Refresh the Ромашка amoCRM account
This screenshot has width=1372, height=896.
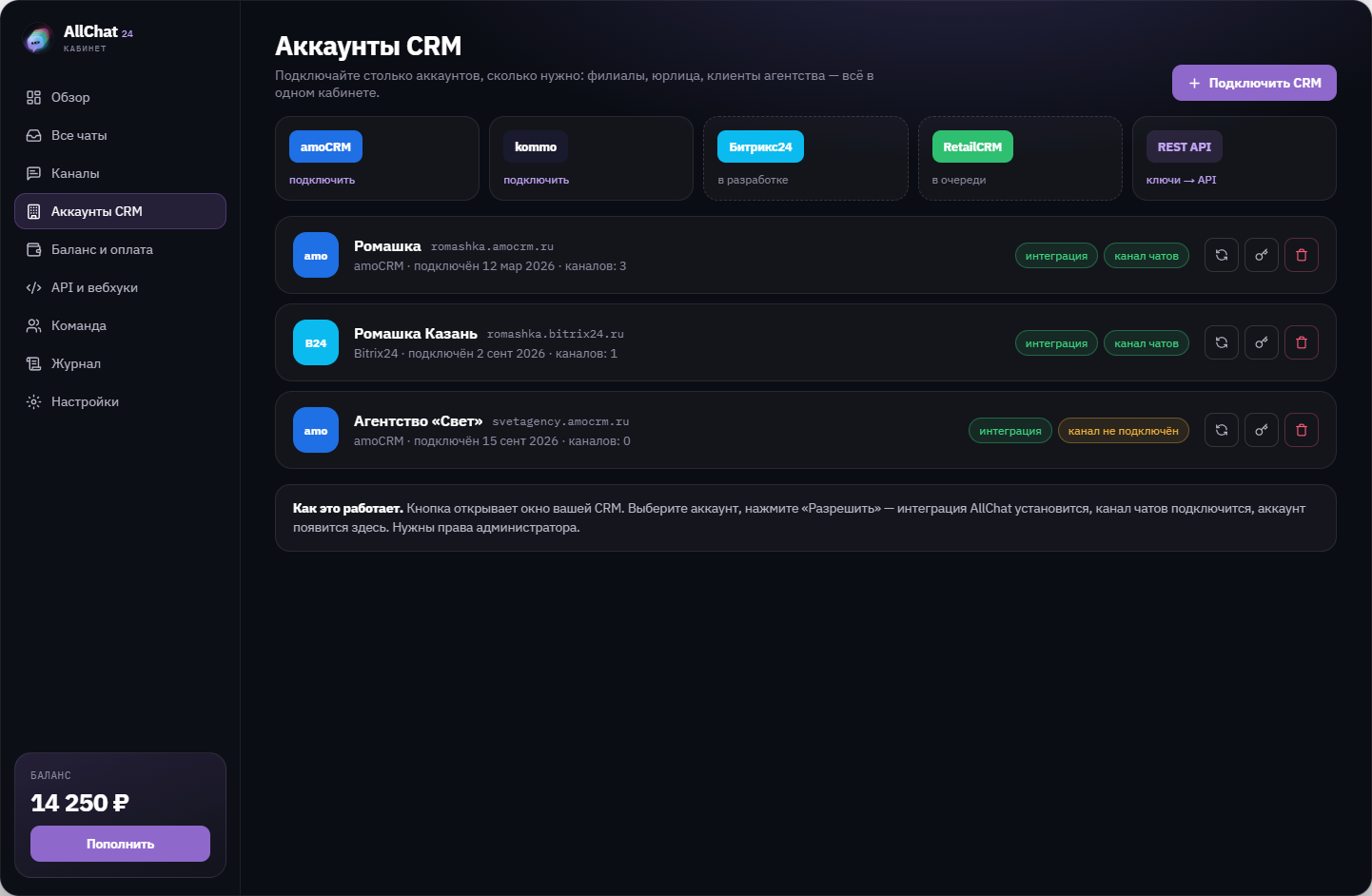(x=1222, y=255)
